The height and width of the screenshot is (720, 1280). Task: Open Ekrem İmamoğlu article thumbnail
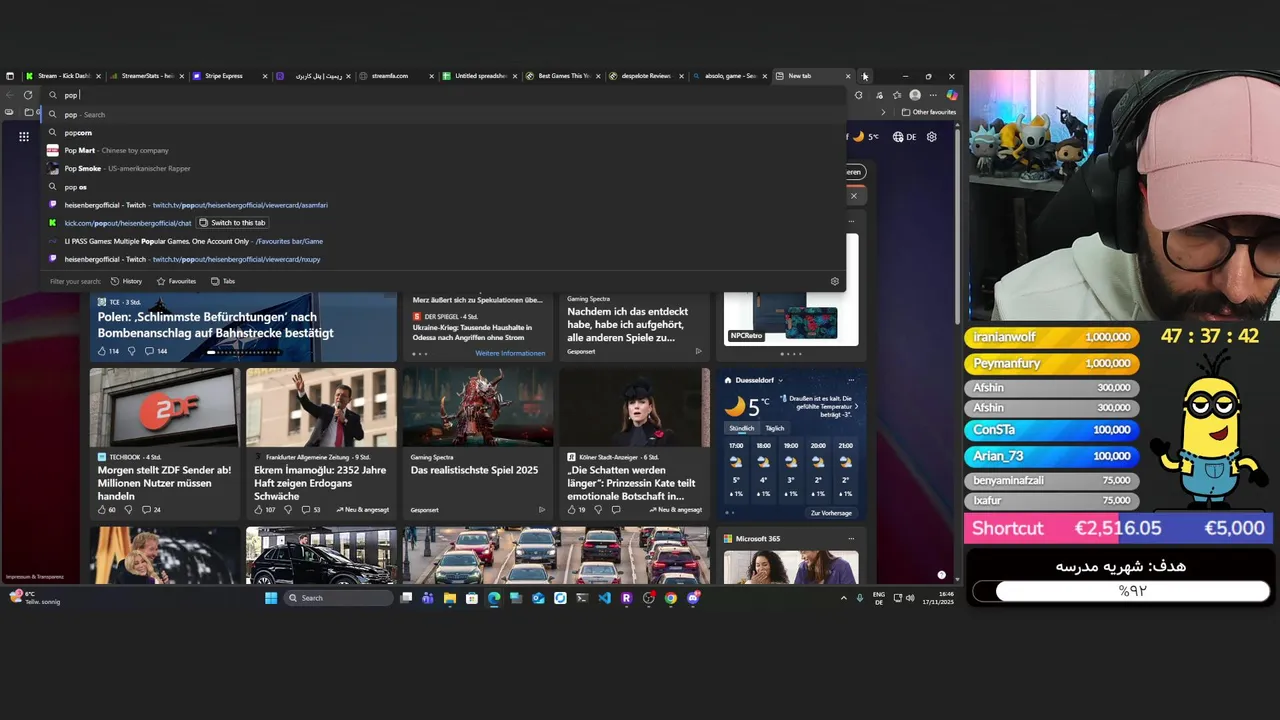(x=321, y=407)
